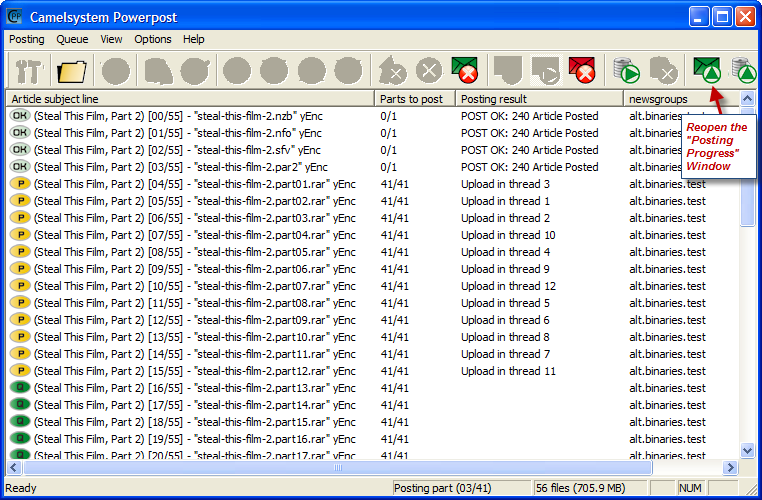Select the steal-this-film-2.part05.rar row subject
Screen dimensions: 762x500
(194, 252)
